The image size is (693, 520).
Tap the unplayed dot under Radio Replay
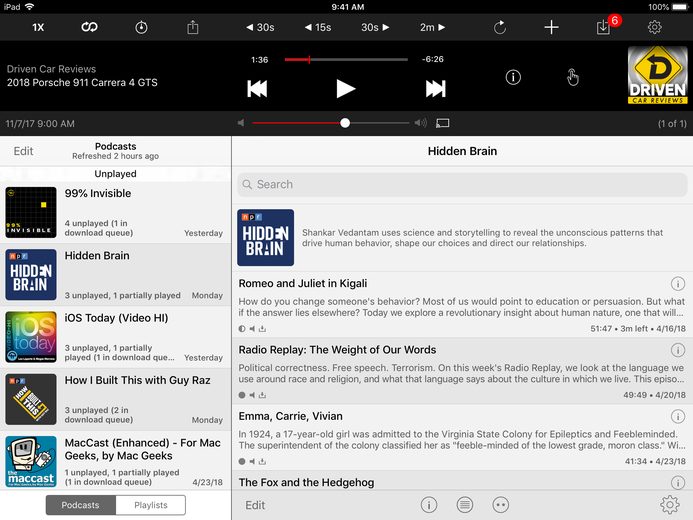click(242, 395)
